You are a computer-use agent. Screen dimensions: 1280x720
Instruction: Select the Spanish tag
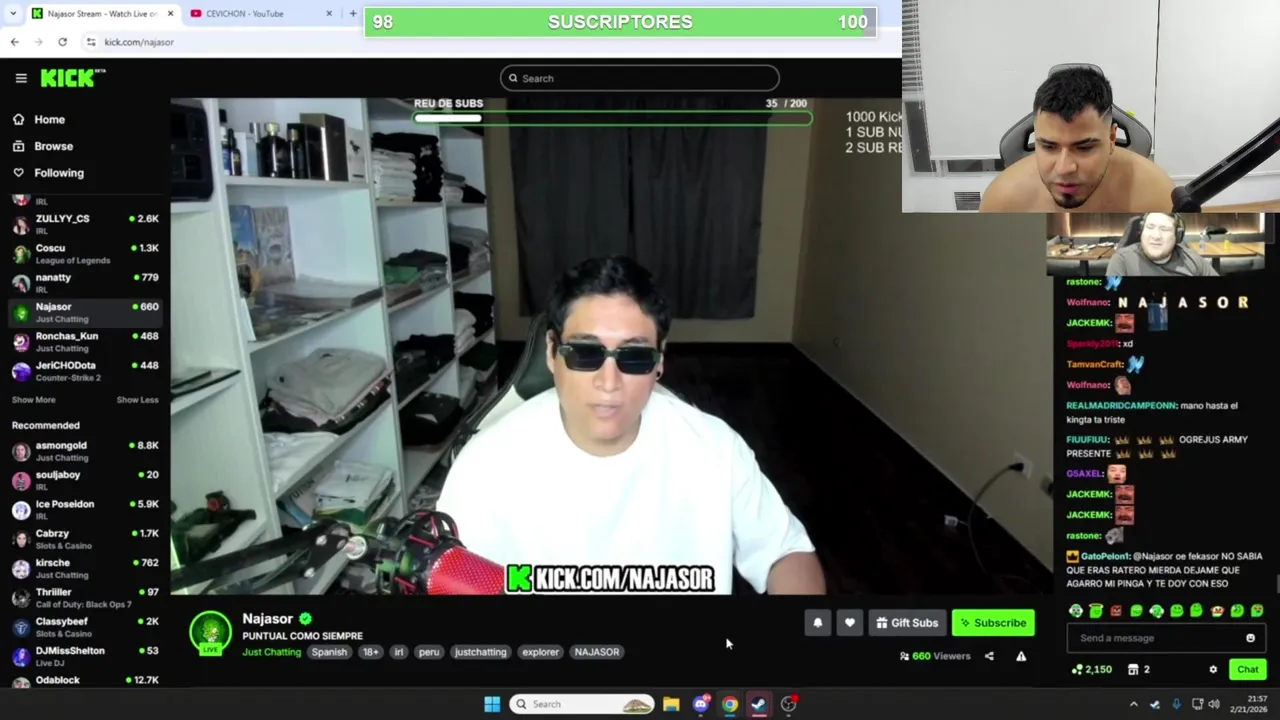(x=329, y=652)
